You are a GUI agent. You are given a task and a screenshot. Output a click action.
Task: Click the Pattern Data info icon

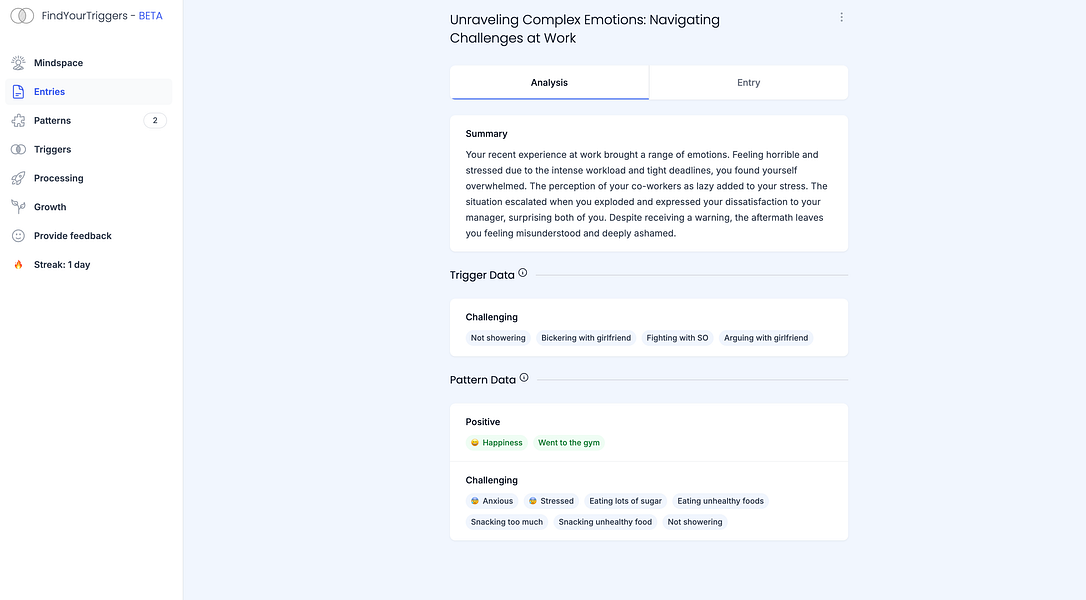524,378
